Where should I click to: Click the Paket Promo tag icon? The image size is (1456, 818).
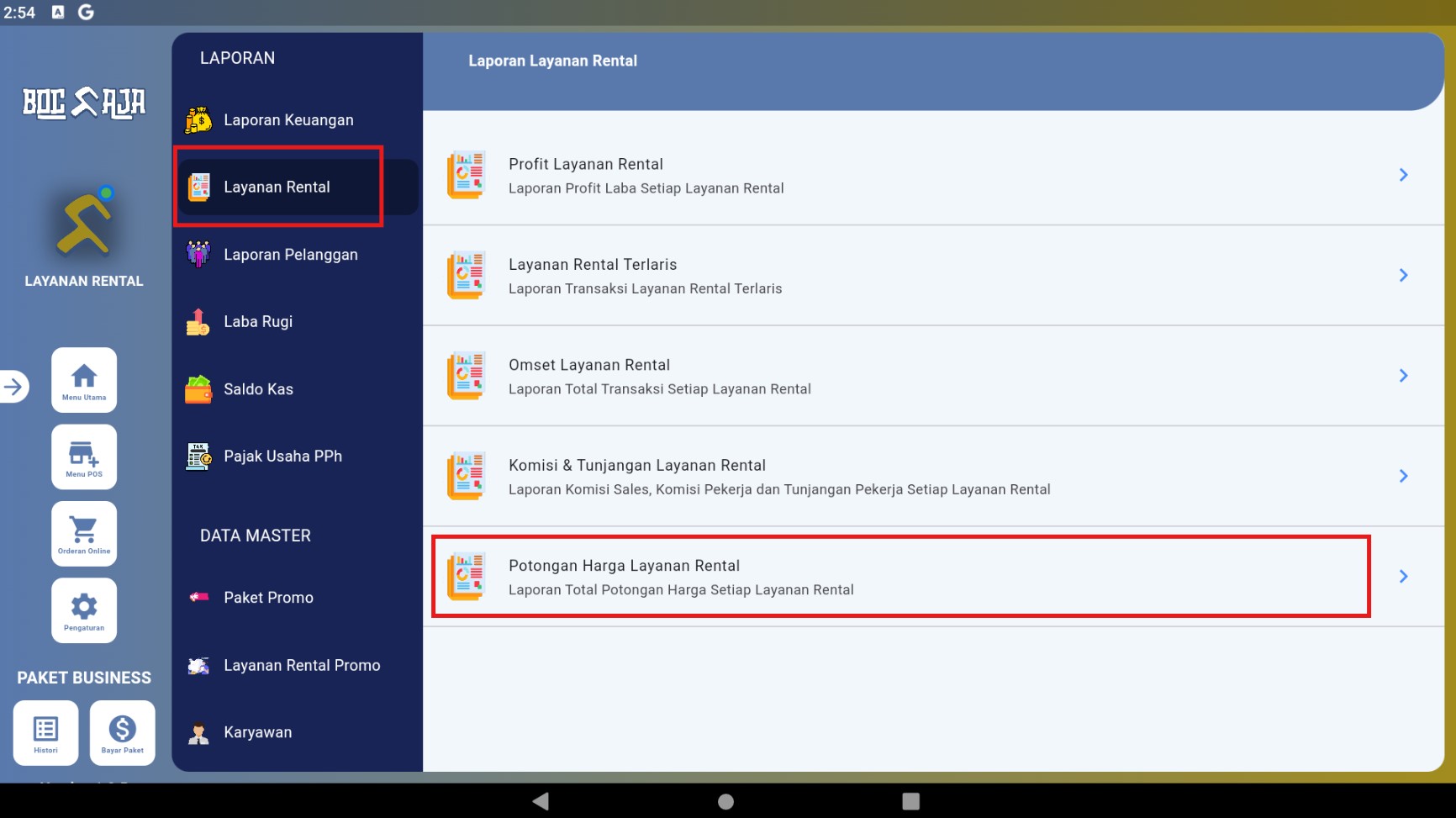tap(198, 597)
